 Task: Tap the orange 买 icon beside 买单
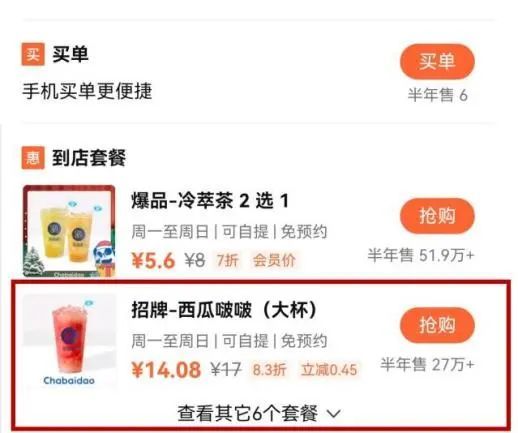[x=33, y=54]
